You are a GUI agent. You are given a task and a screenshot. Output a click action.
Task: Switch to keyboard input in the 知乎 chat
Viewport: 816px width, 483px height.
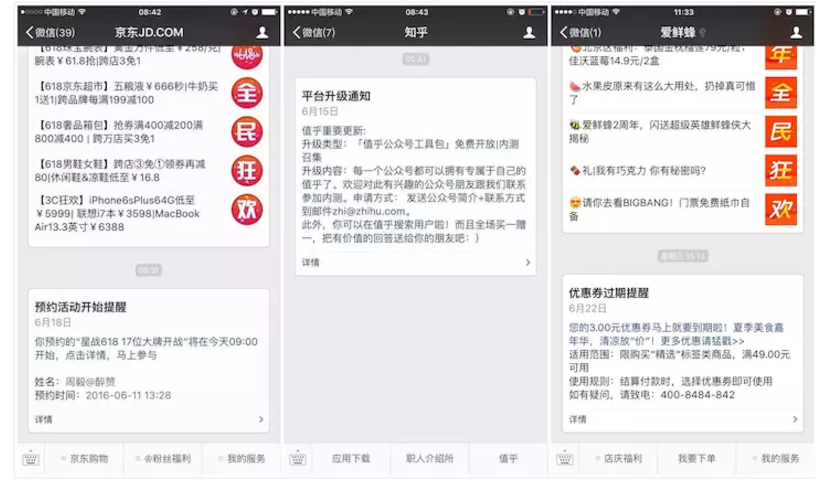pyautogui.click(x=298, y=459)
